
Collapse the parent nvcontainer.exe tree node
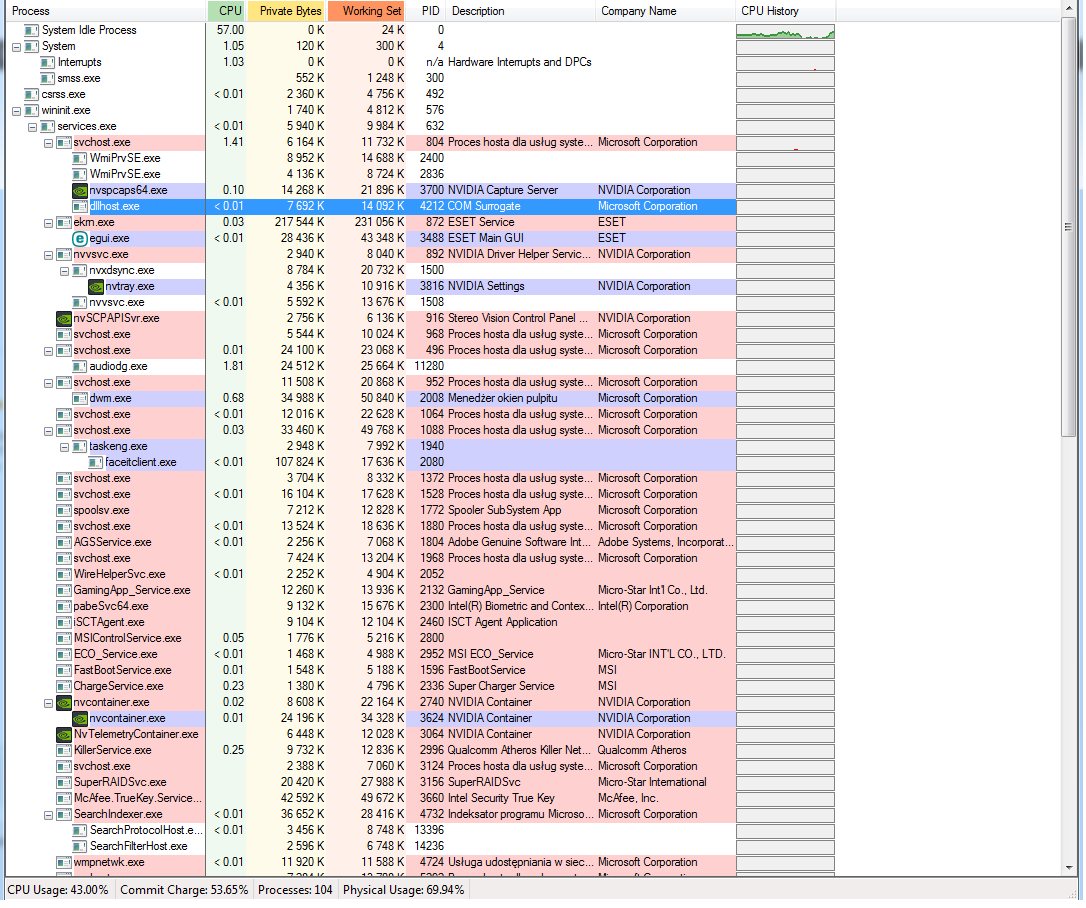(48, 703)
